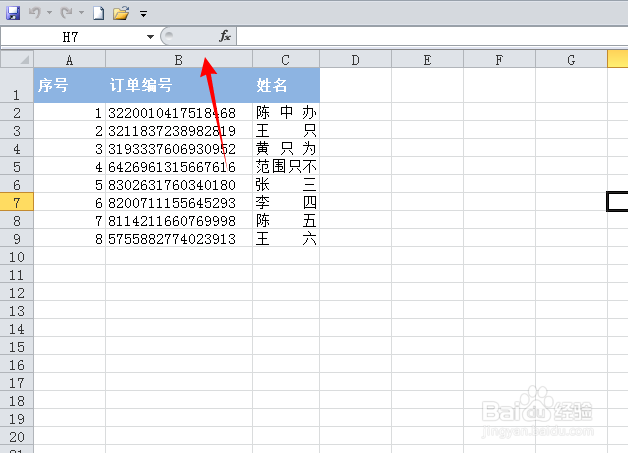The height and width of the screenshot is (453, 628).
Task: Click the name cell 王六
Action: click(286, 239)
